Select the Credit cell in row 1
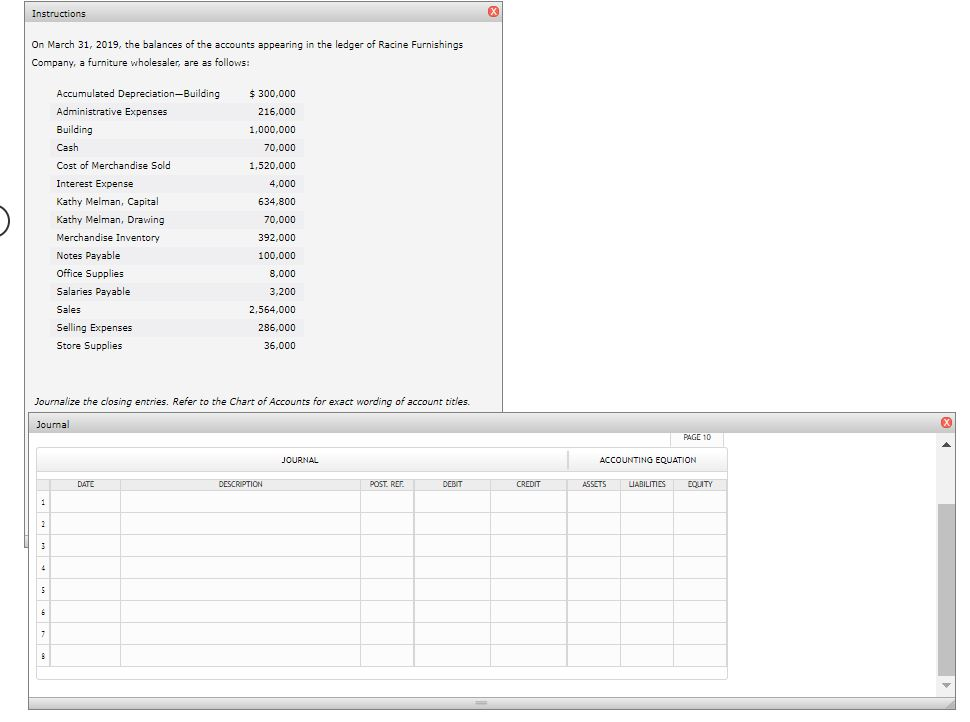970x722 pixels. click(528, 501)
